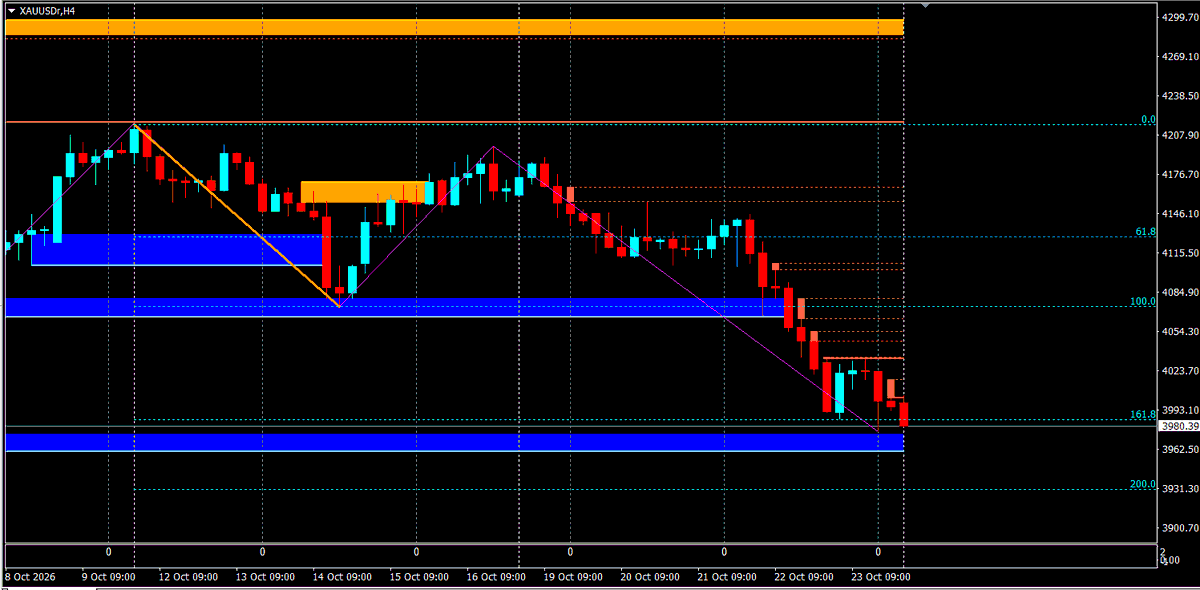Select the bottom blue demand zone below 3980.39
This screenshot has width=1200, height=590.
click(454, 442)
